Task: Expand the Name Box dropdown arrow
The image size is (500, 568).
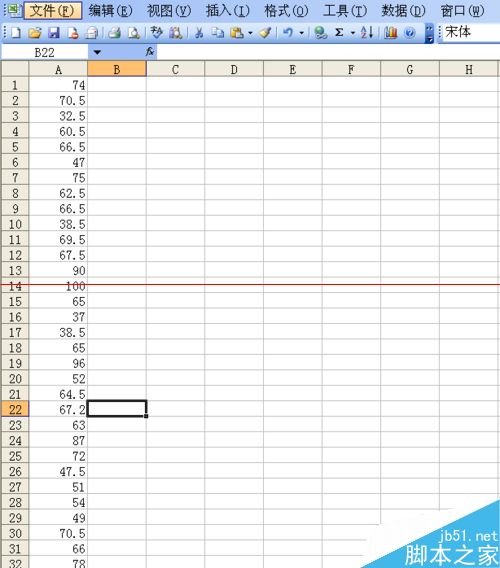Action: pos(97,52)
